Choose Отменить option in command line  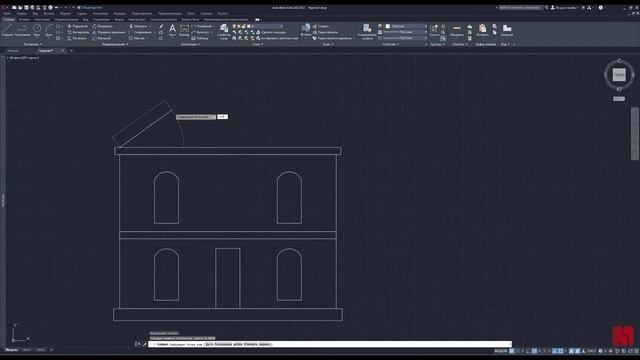(x=250, y=344)
